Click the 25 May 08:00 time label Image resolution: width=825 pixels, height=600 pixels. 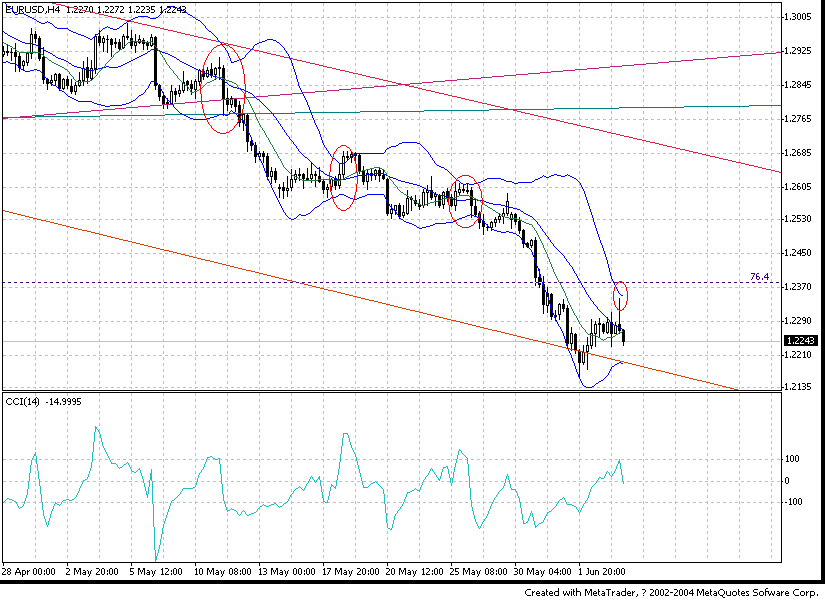pos(479,572)
